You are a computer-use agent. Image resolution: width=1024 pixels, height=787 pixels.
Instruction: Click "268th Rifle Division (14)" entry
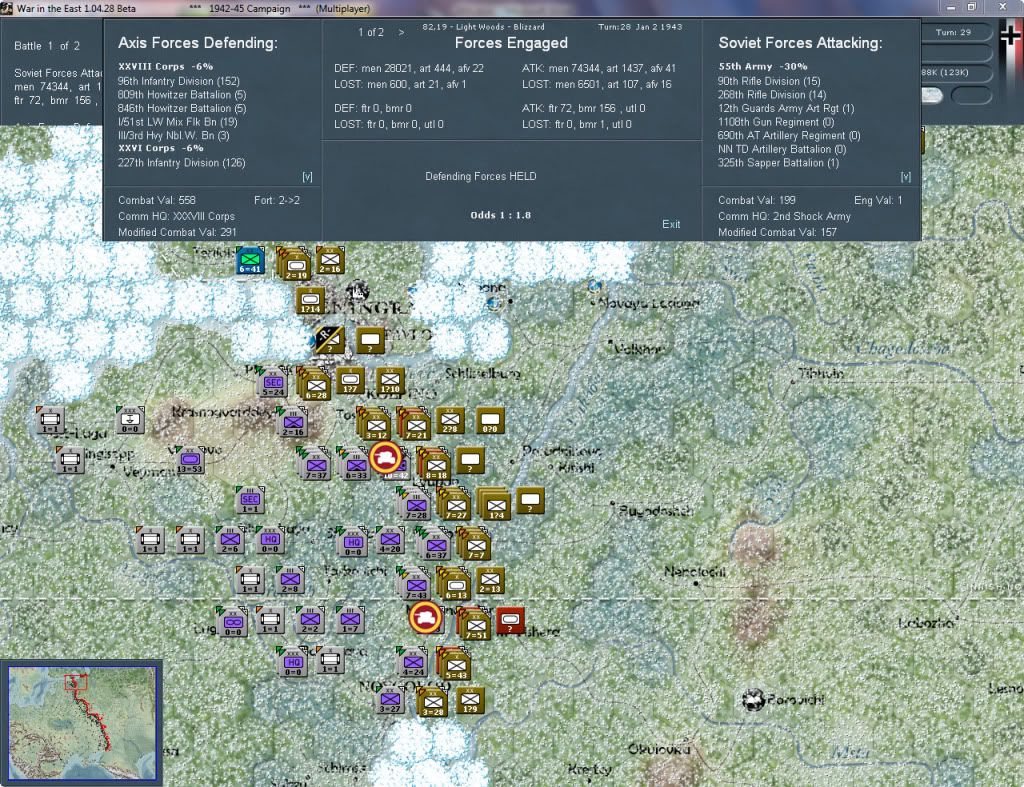(x=772, y=95)
